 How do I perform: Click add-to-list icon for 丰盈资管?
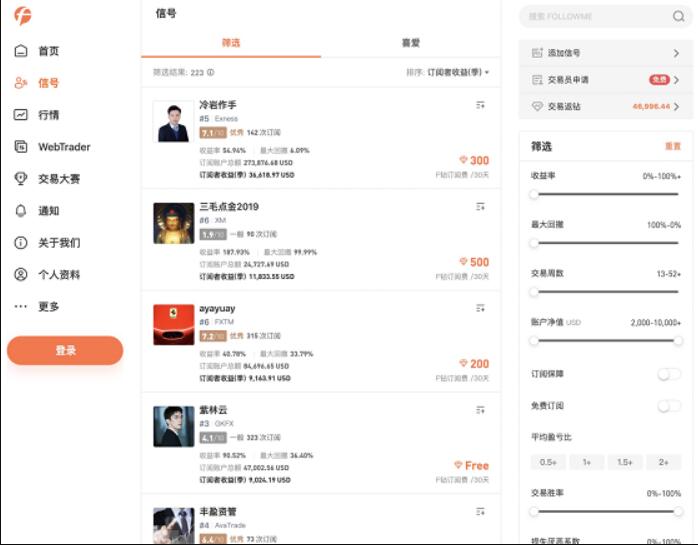[x=480, y=512]
